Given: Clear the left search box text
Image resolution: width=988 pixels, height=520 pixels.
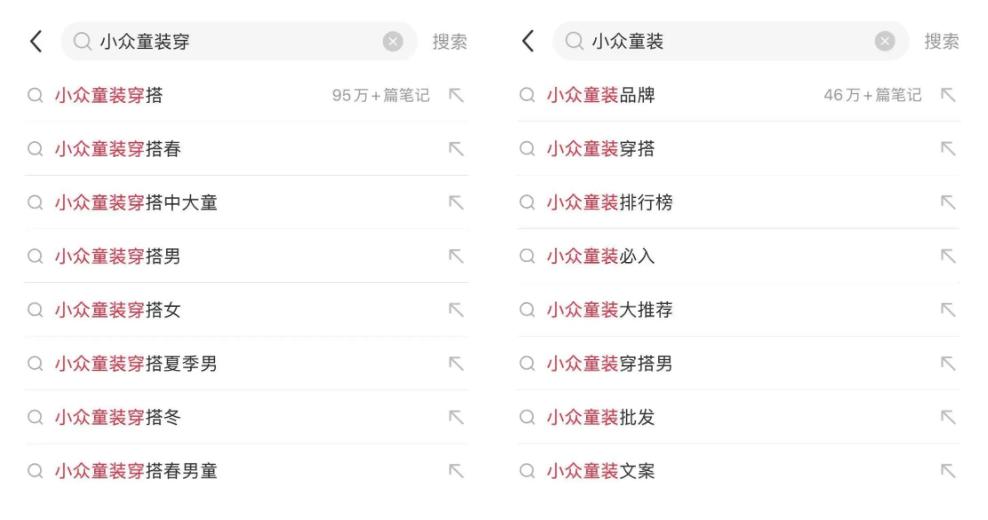Looking at the screenshot, I should pyautogui.click(x=393, y=42).
